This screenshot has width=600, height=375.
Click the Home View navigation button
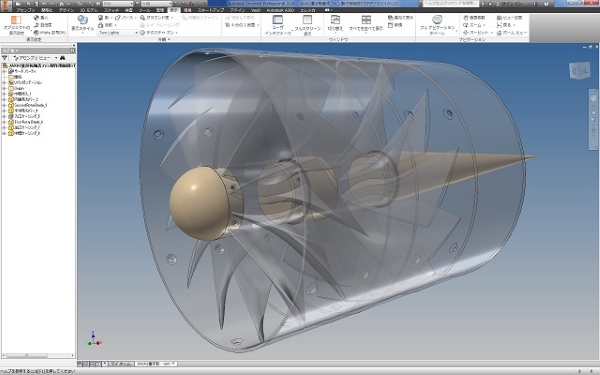(x=512, y=33)
